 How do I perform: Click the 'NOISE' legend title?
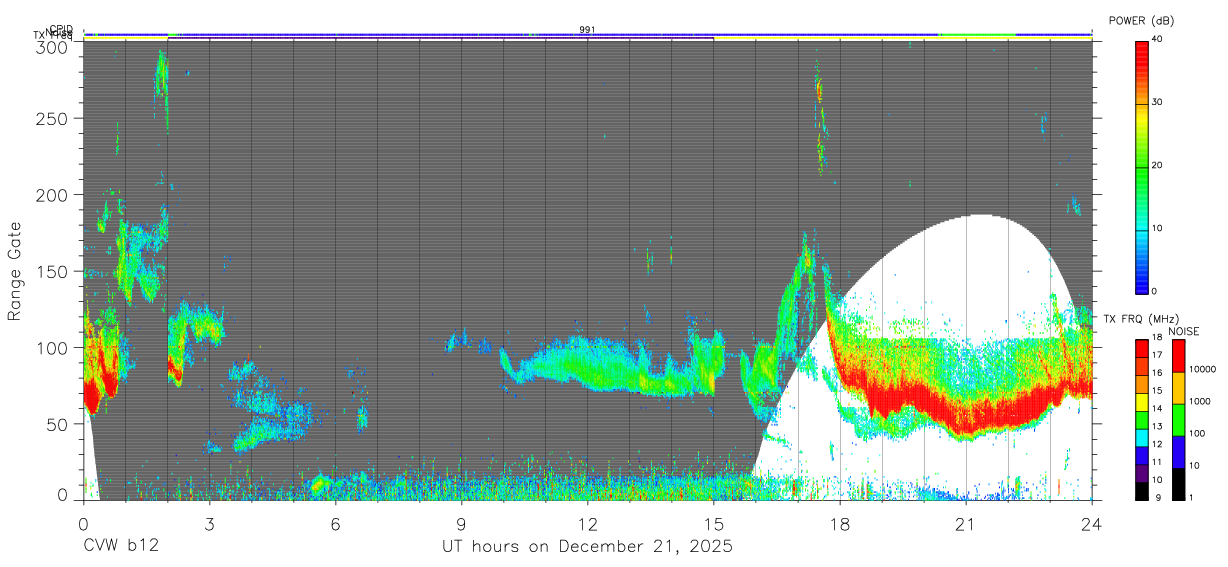click(1185, 331)
